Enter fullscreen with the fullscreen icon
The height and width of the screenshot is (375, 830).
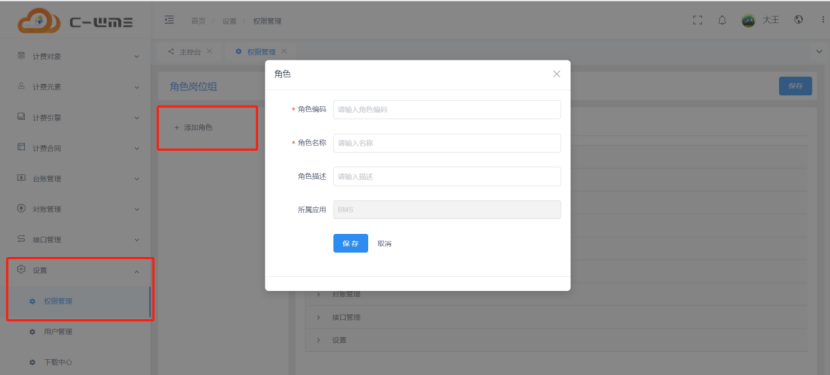(x=698, y=20)
